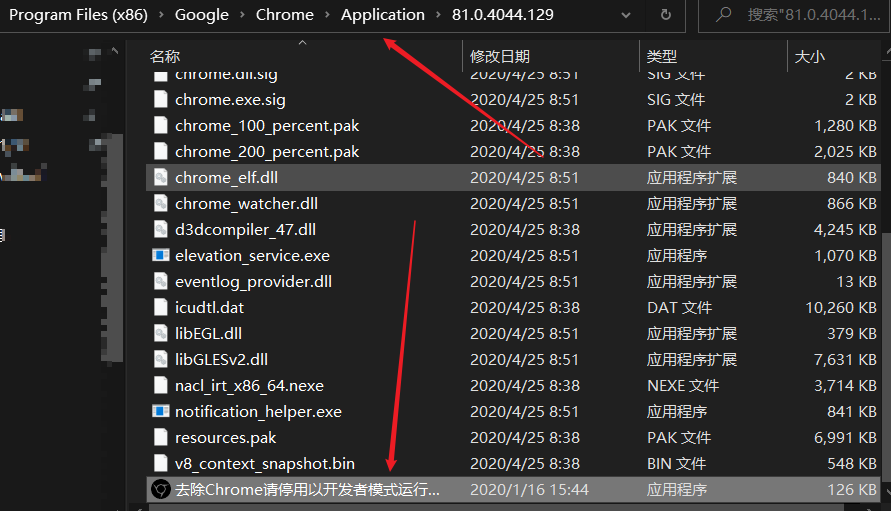Expand the chevron after Chrome breadcrumb

click(x=327, y=16)
